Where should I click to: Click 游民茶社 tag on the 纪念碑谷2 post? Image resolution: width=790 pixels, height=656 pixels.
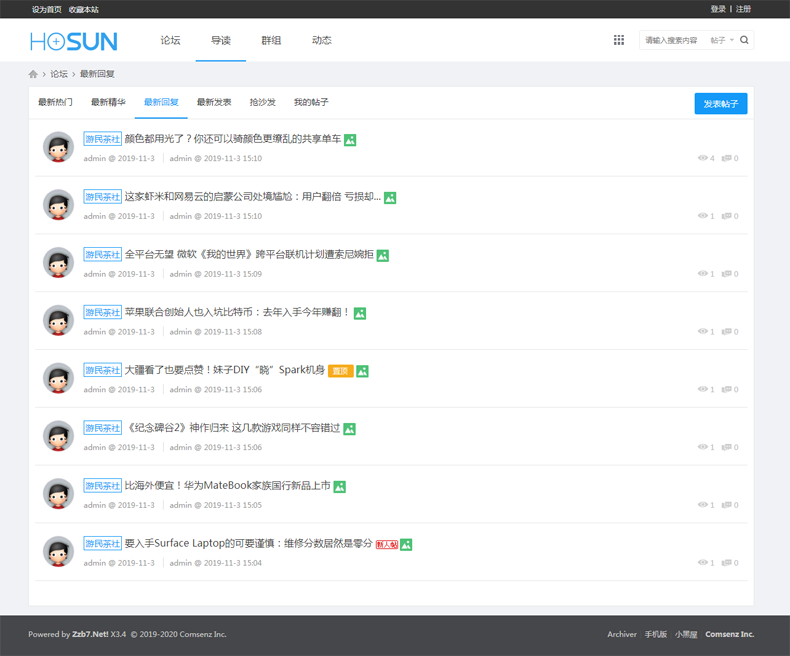(x=102, y=428)
